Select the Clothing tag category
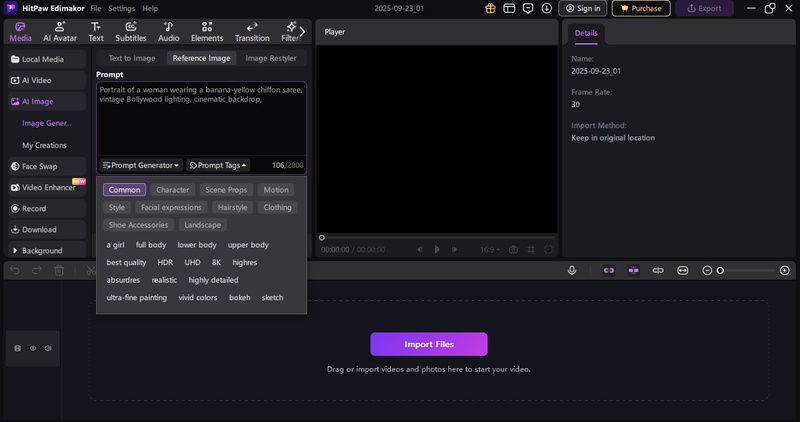 tap(277, 208)
